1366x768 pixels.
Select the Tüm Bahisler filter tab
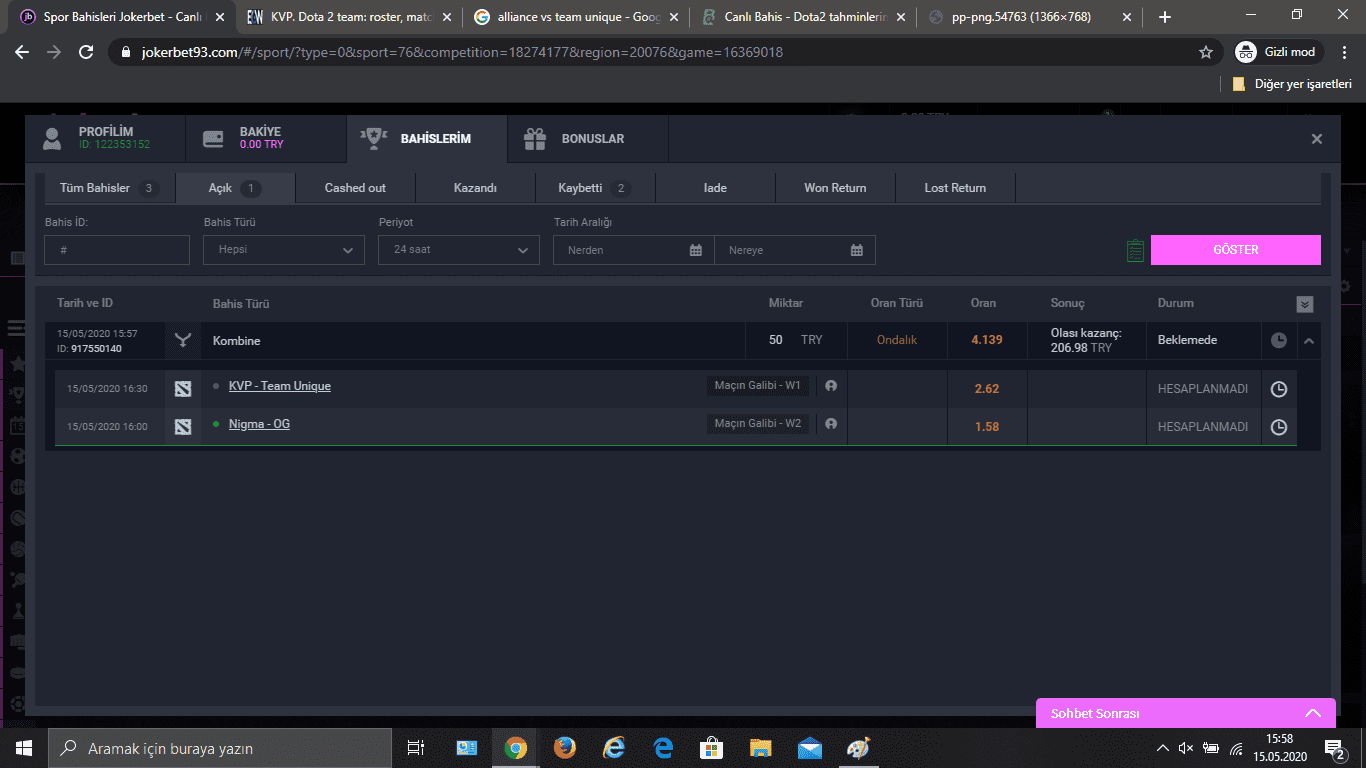coord(108,188)
